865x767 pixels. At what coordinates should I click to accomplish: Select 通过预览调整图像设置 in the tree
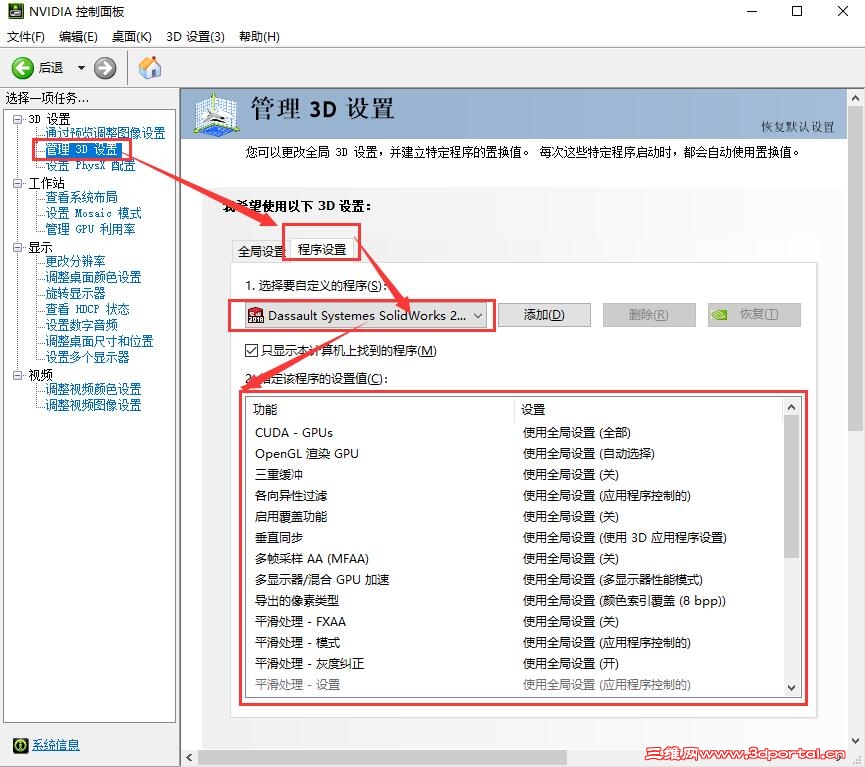click(x=105, y=134)
